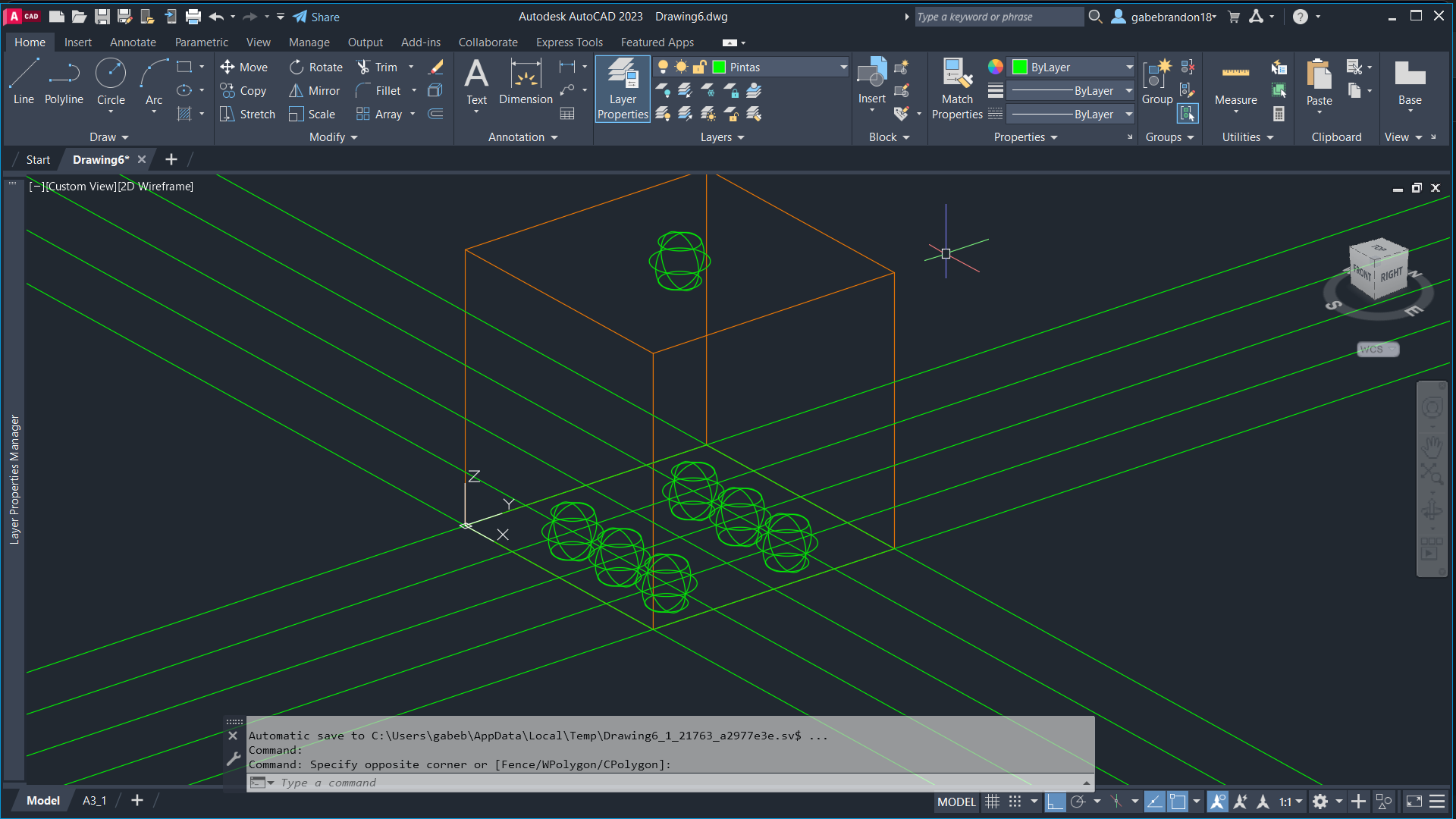Image resolution: width=1456 pixels, height=819 pixels.
Task: Expand the Modify panel
Action: click(334, 137)
